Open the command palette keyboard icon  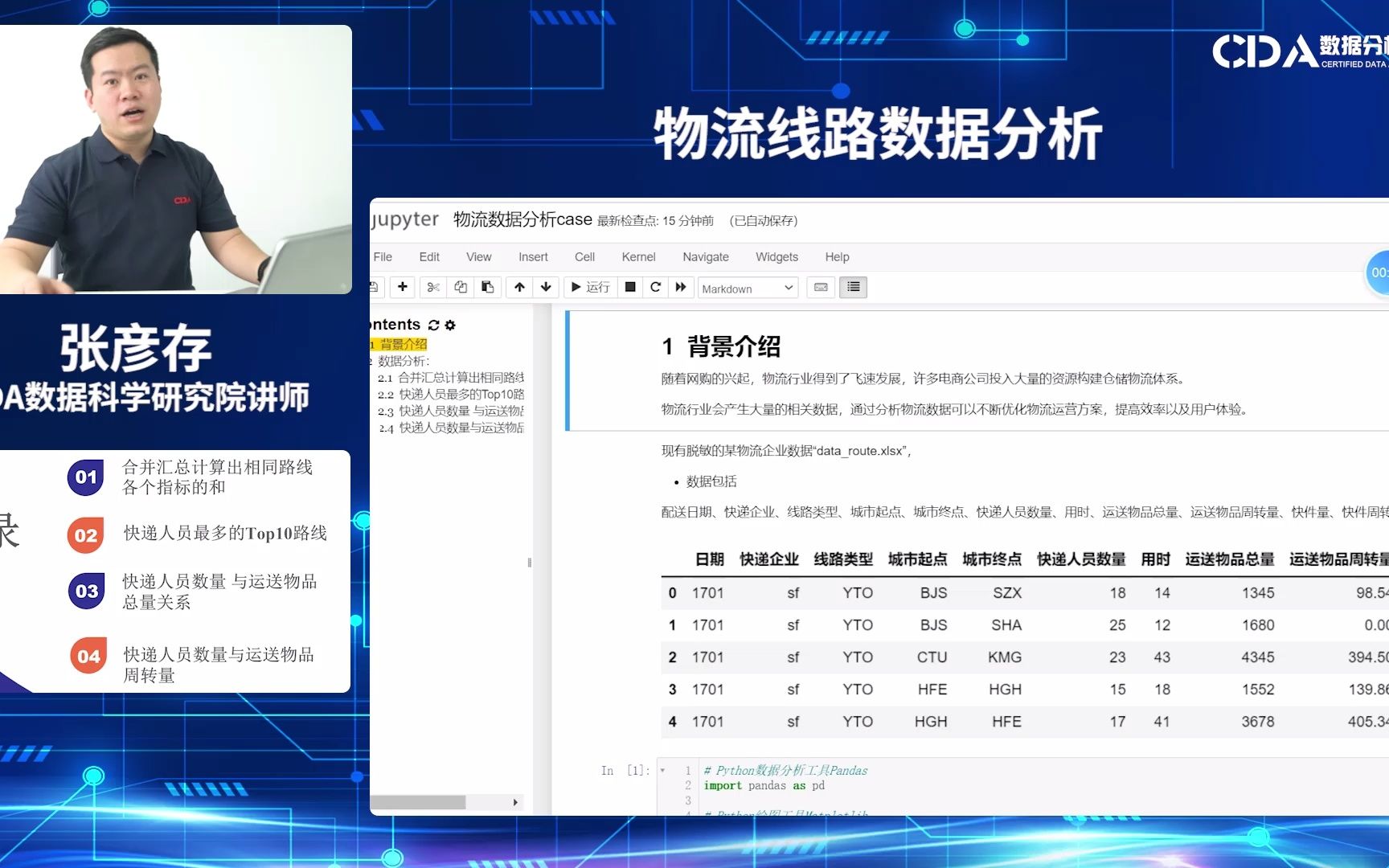[821, 287]
